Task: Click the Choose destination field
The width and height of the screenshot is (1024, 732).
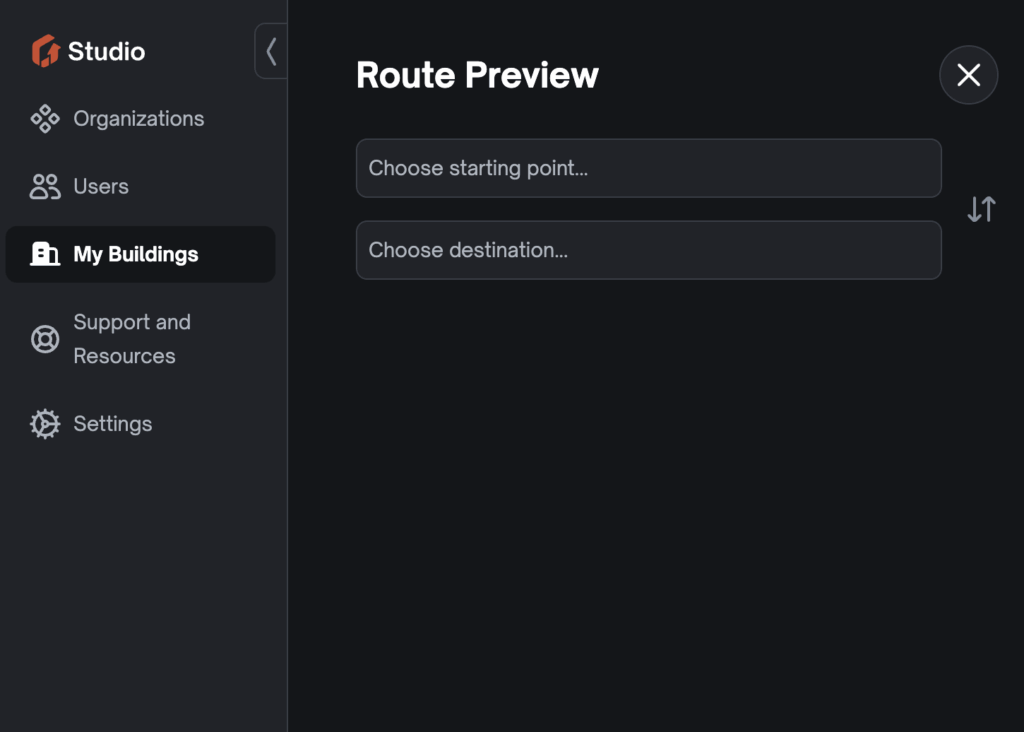Action: tap(648, 250)
